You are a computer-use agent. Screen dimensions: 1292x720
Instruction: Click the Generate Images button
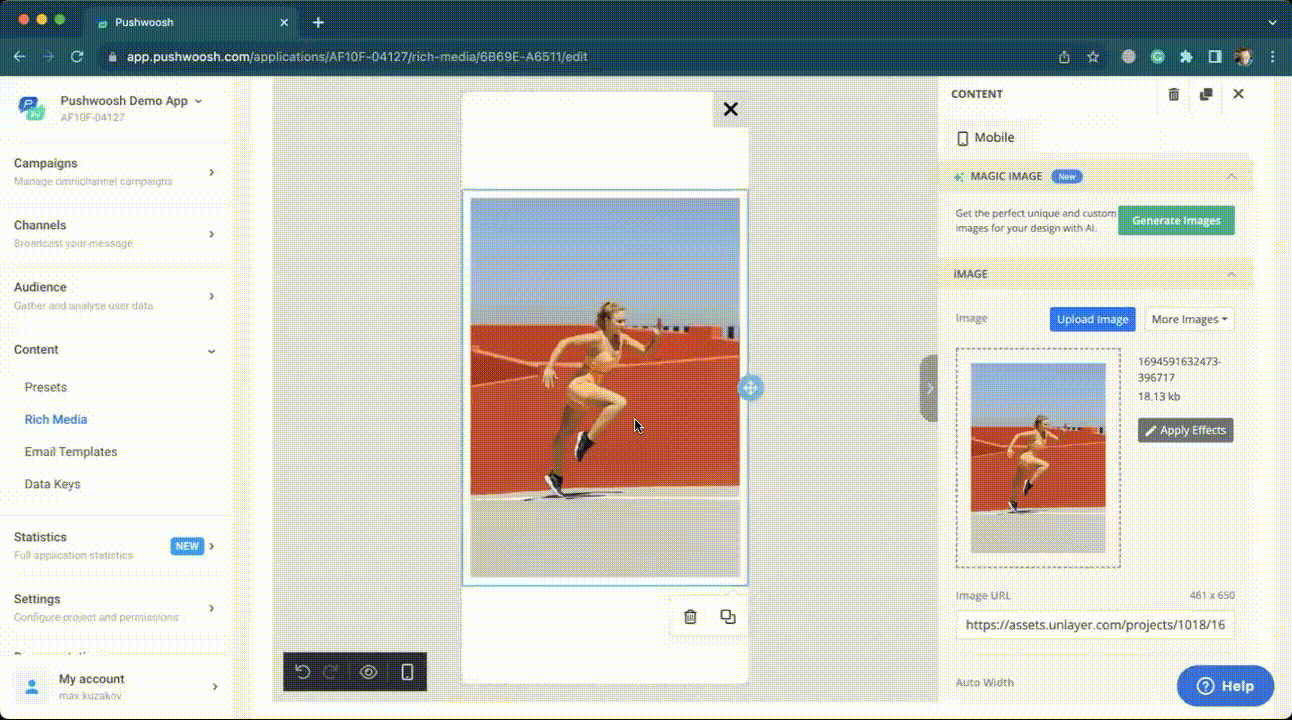pos(1176,221)
